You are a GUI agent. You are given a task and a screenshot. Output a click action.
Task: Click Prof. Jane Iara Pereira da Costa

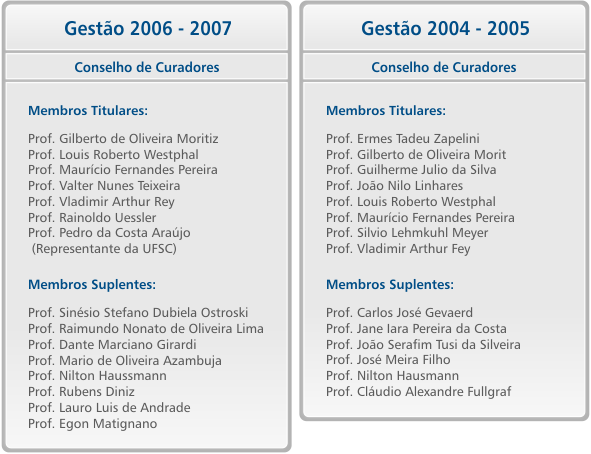point(416,329)
